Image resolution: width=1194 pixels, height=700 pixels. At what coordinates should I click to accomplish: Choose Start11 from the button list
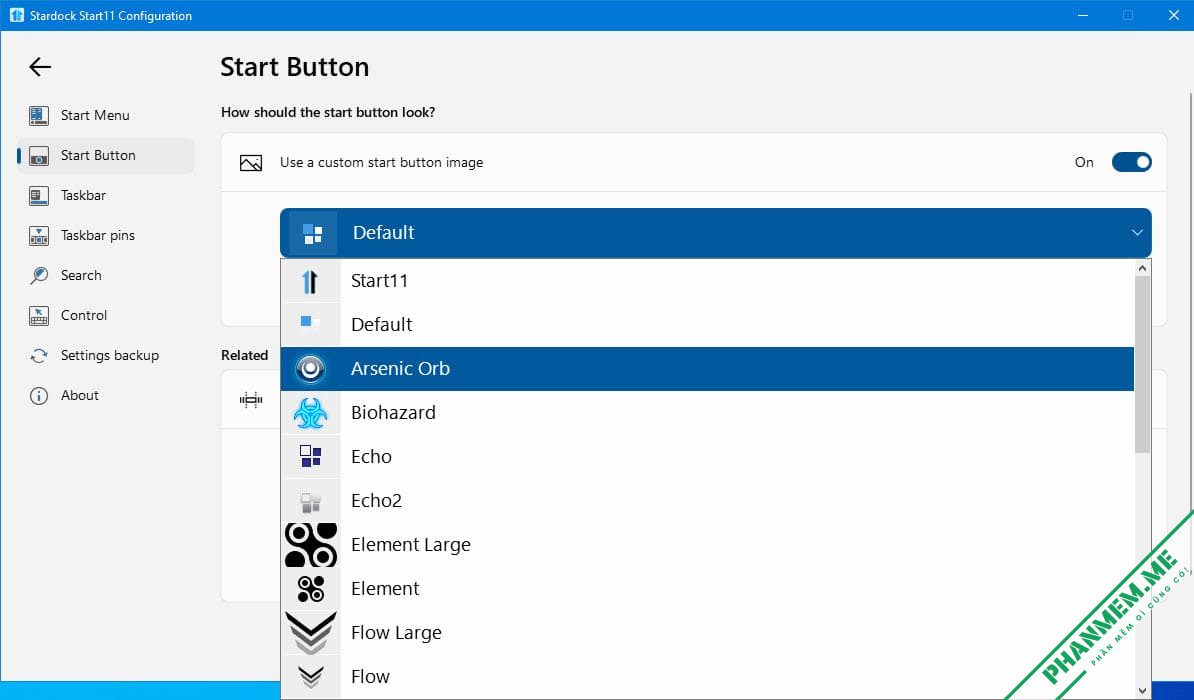707,281
